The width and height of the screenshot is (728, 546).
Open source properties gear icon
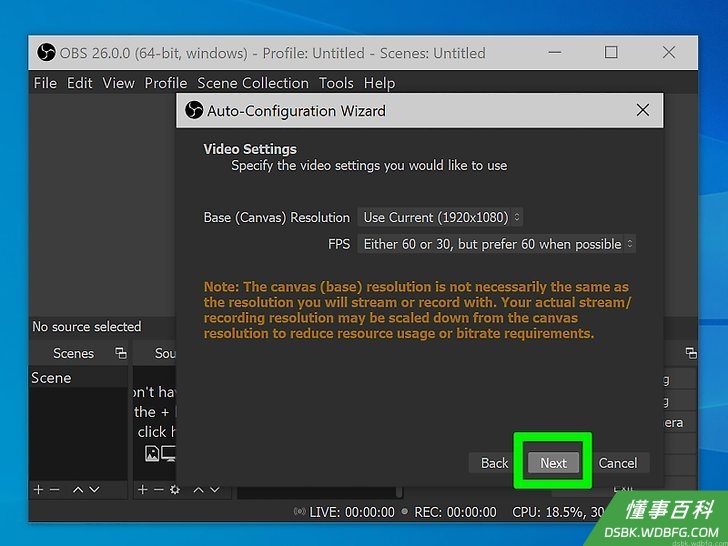point(175,489)
